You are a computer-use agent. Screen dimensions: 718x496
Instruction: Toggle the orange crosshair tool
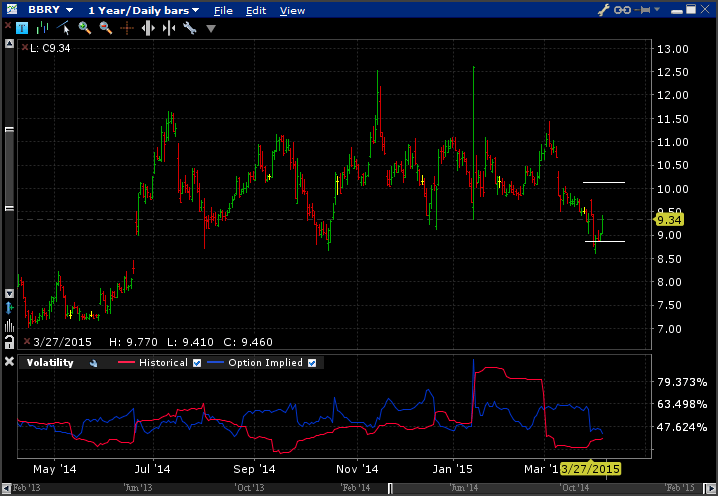127,28
